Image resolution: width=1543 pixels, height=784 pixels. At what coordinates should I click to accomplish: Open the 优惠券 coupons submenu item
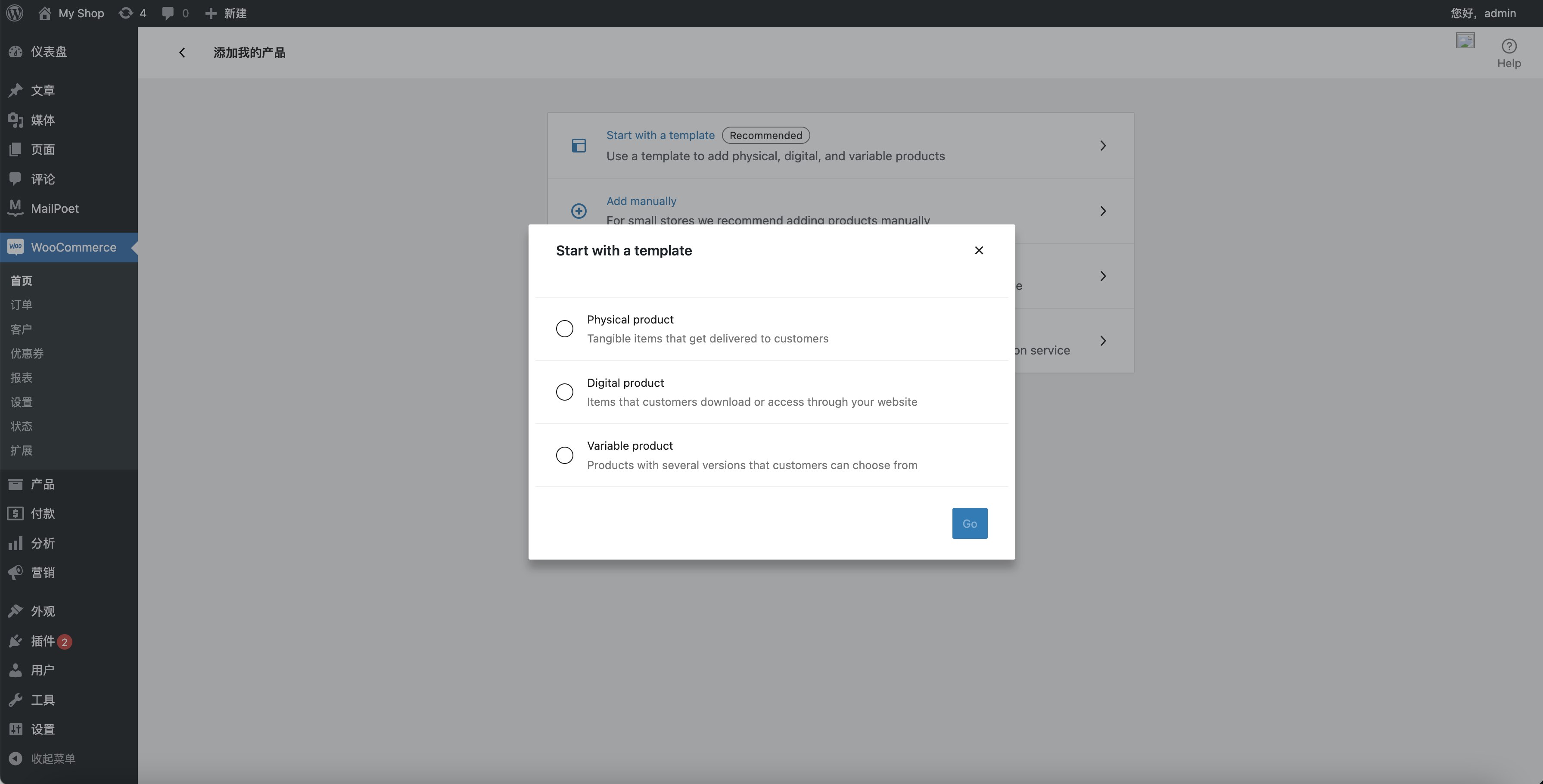click(x=27, y=353)
